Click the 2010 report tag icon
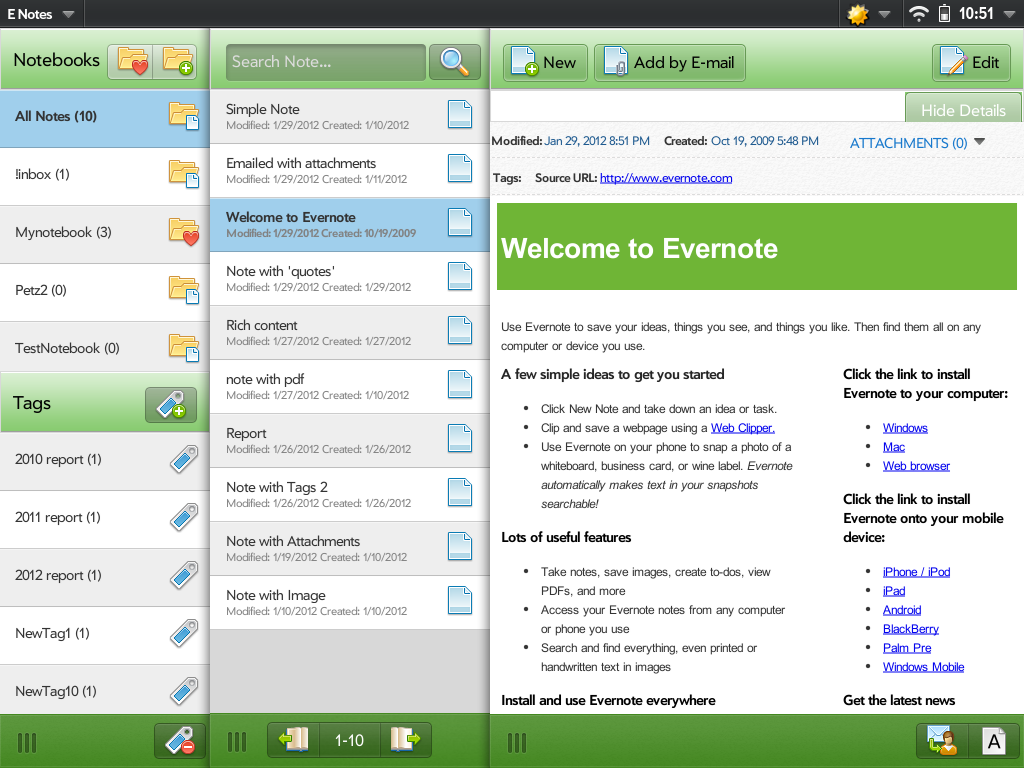 184,459
